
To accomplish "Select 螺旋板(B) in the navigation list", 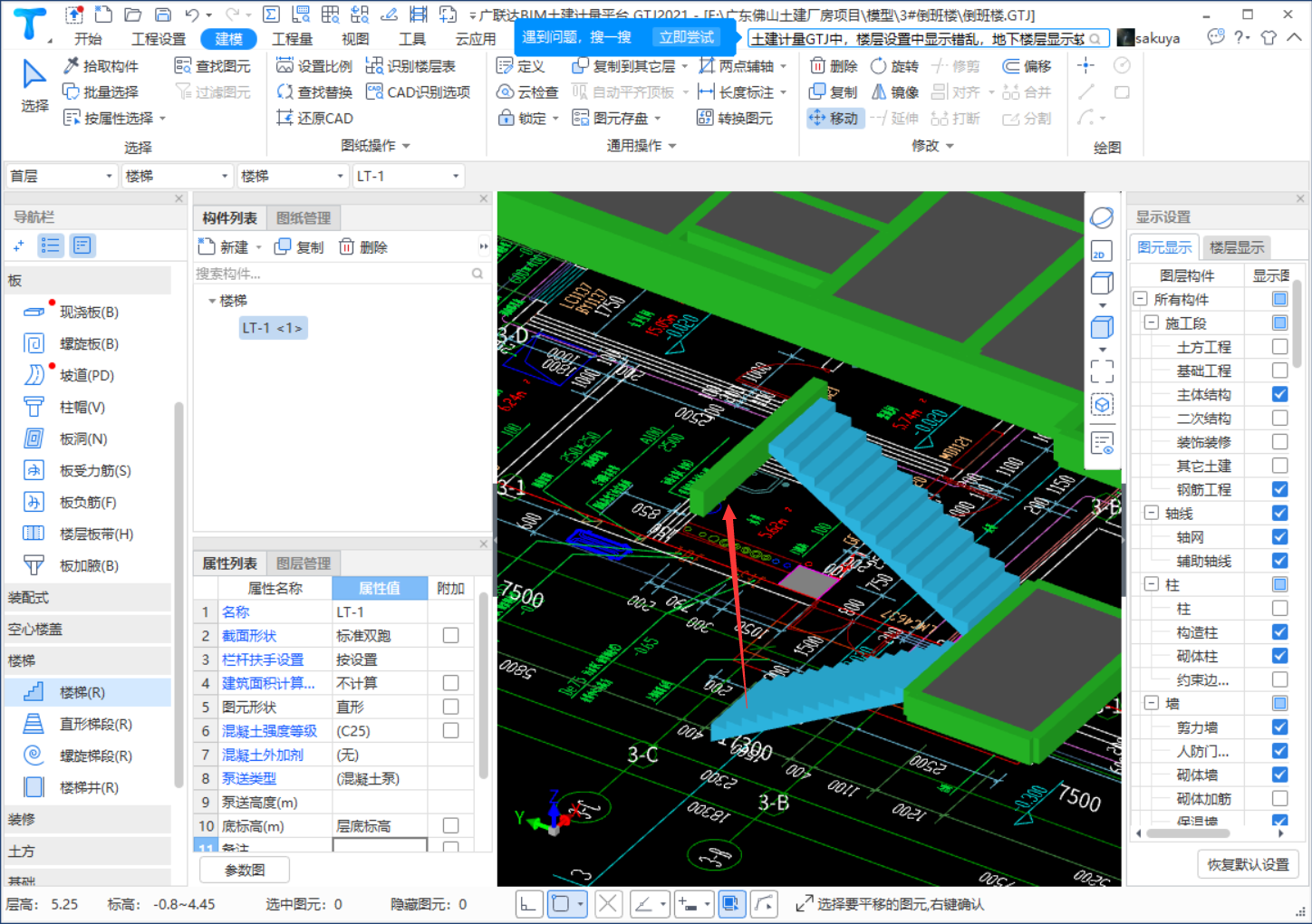I will point(89,343).
